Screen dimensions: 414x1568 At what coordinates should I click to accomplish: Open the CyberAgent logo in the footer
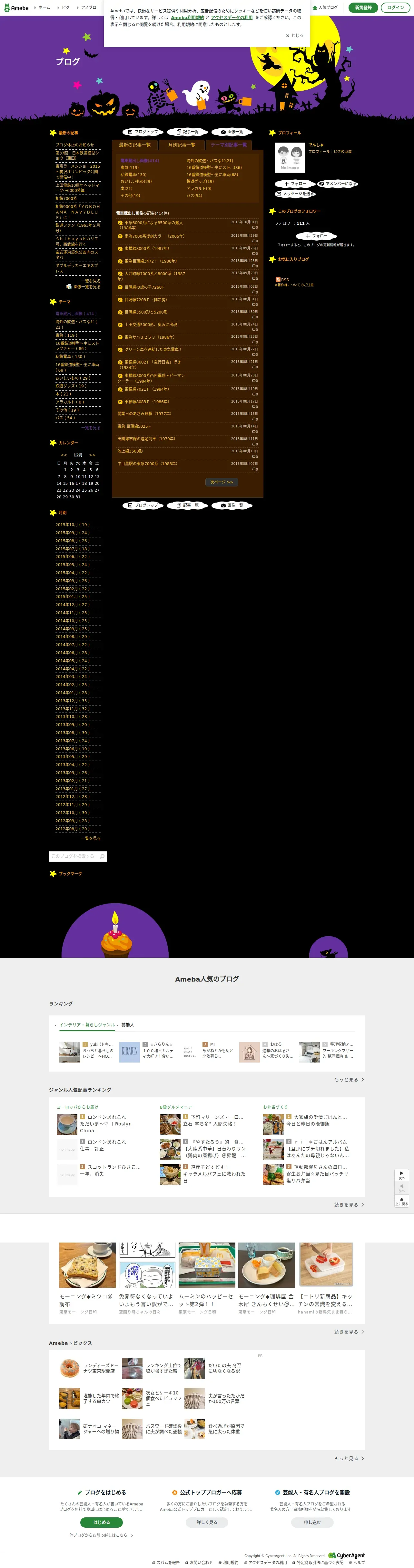346,1555
